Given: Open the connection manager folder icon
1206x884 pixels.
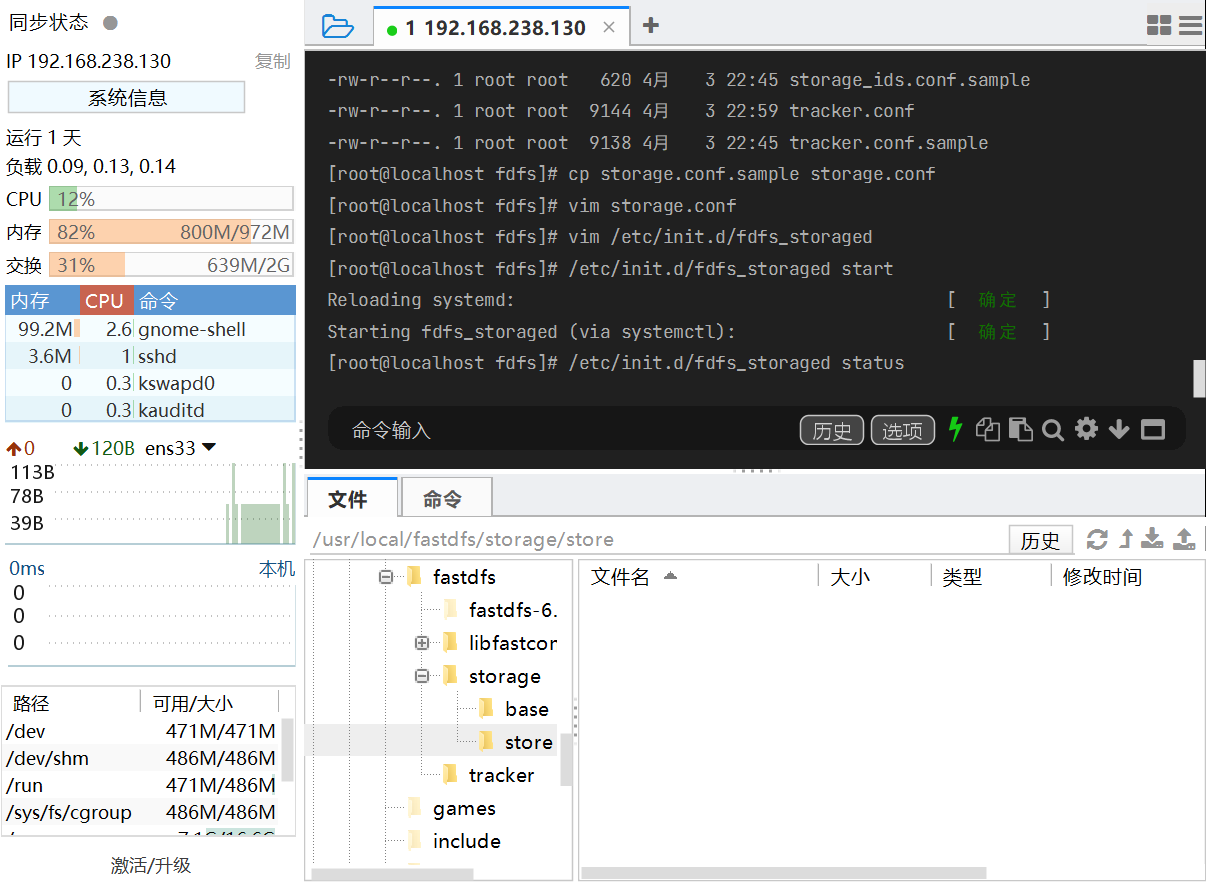Looking at the screenshot, I should pyautogui.click(x=338, y=26).
